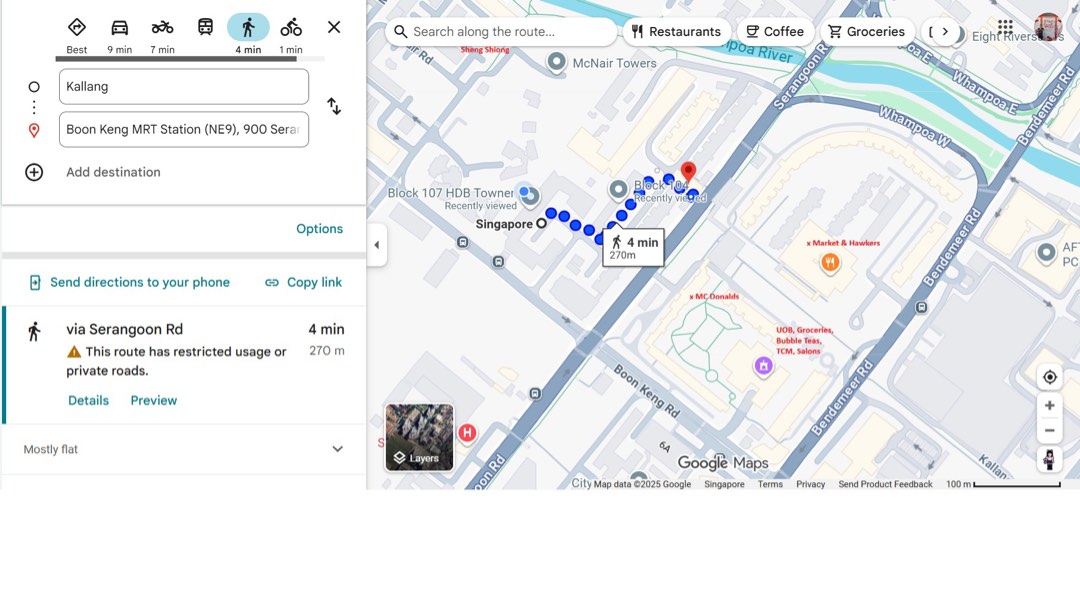Open Google apps grid
The image size is (1080, 614).
pyautogui.click(x=1005, y=28)
